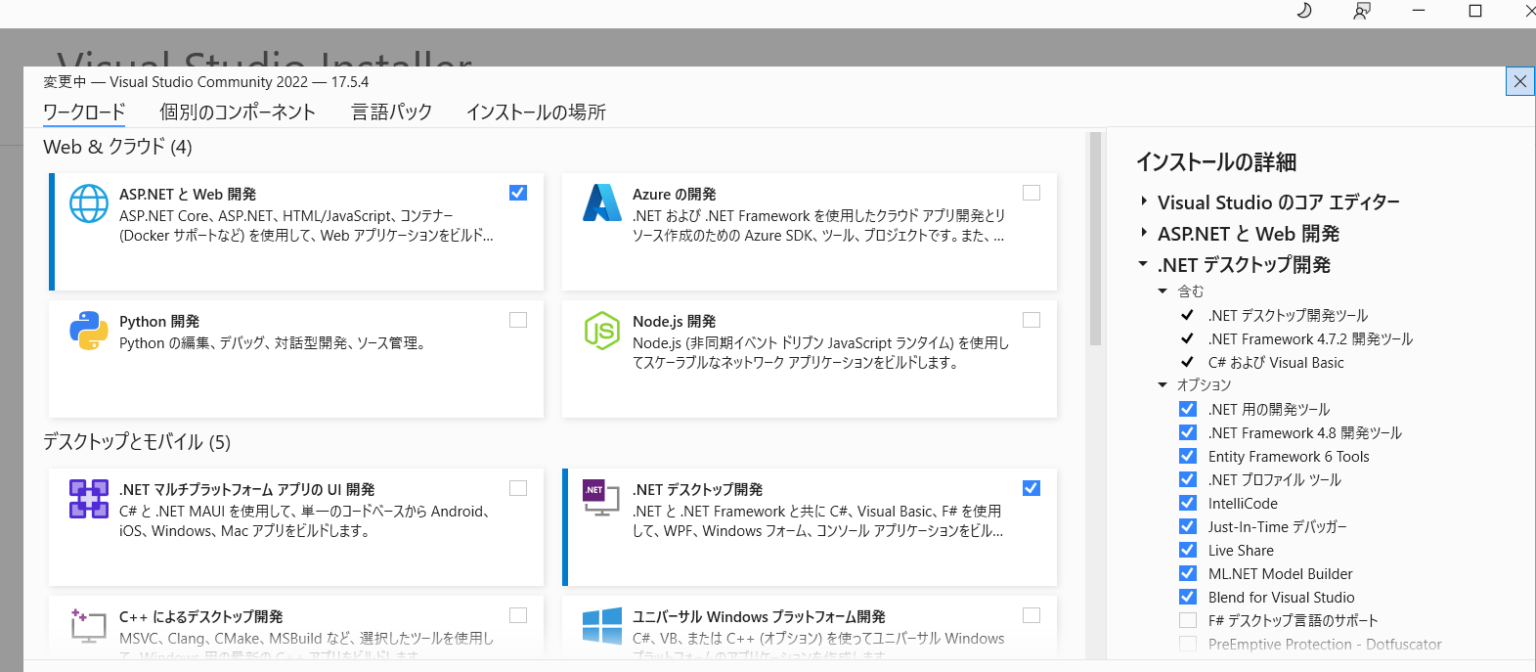Screen dimensions: 1536x672
Task: Click the C++ によるデスクトップ開発 icon
Action: (89, 624)
